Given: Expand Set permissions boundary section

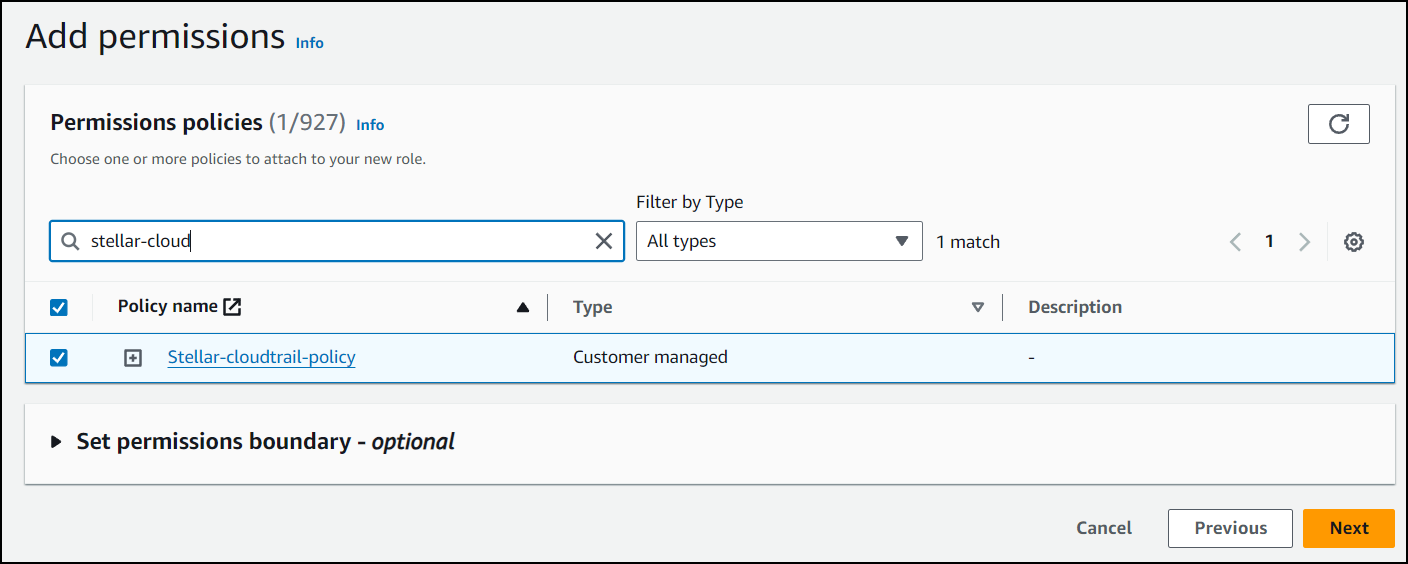Looking at the screenshot, I should click(57, 442).
